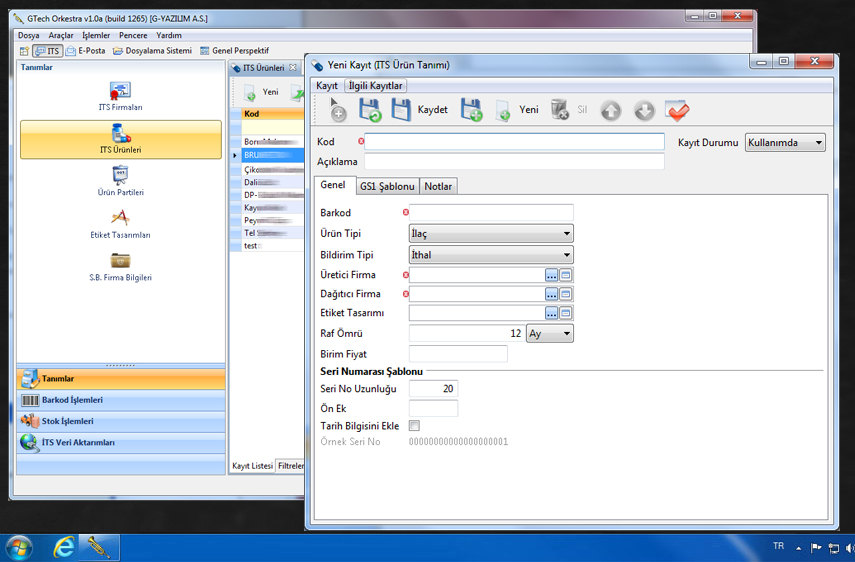Screen dimensions: 855x562
Task: Browse Dağıtıcı Firma with ellipsis button
Action: coord(552,294)
